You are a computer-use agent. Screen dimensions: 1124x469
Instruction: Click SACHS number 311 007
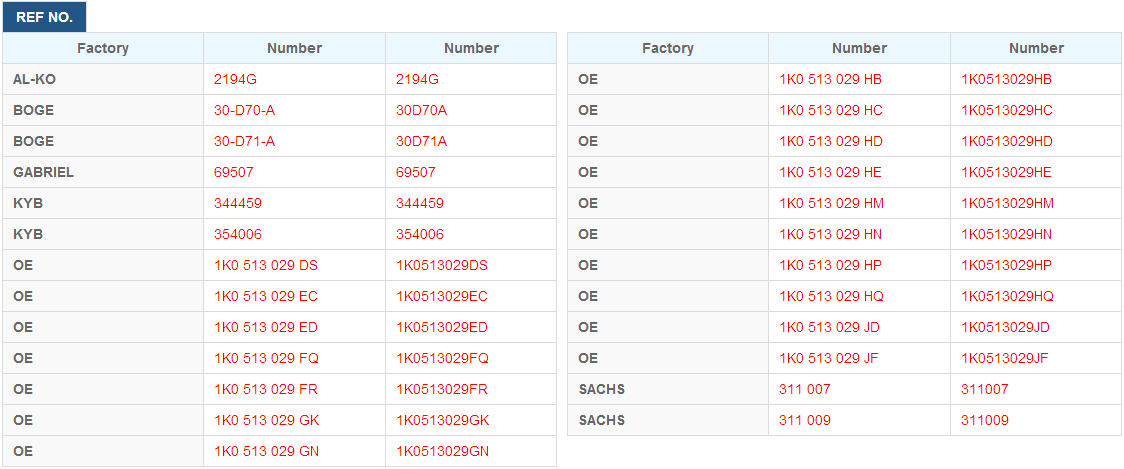click(x=805, y=389)
